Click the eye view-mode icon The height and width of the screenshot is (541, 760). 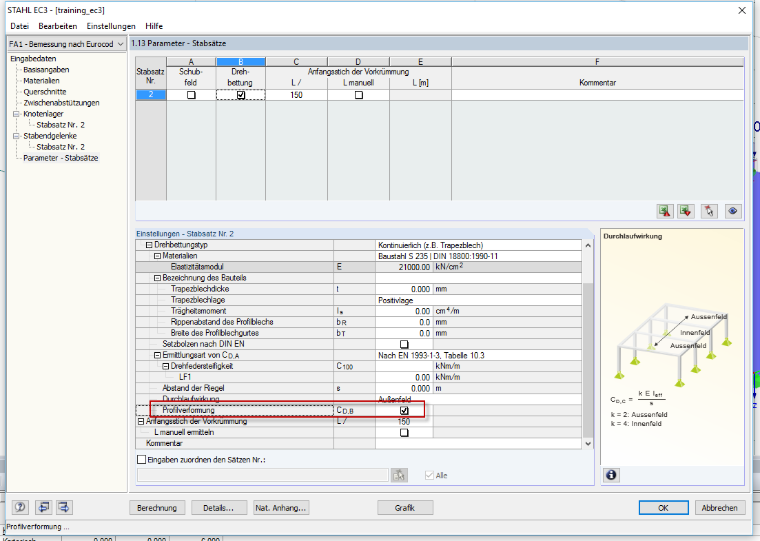[732, 211]
